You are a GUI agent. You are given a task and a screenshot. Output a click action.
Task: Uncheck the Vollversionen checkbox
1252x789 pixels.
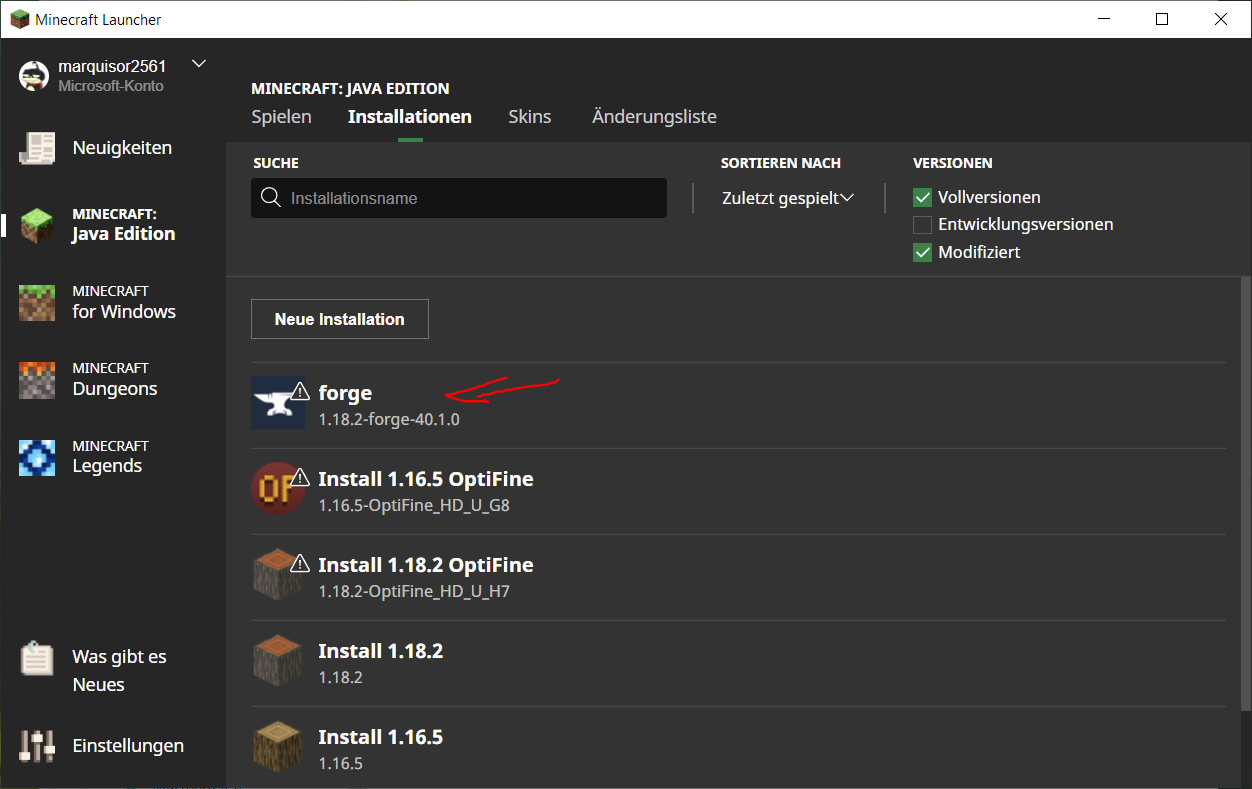tap(923, 198)
